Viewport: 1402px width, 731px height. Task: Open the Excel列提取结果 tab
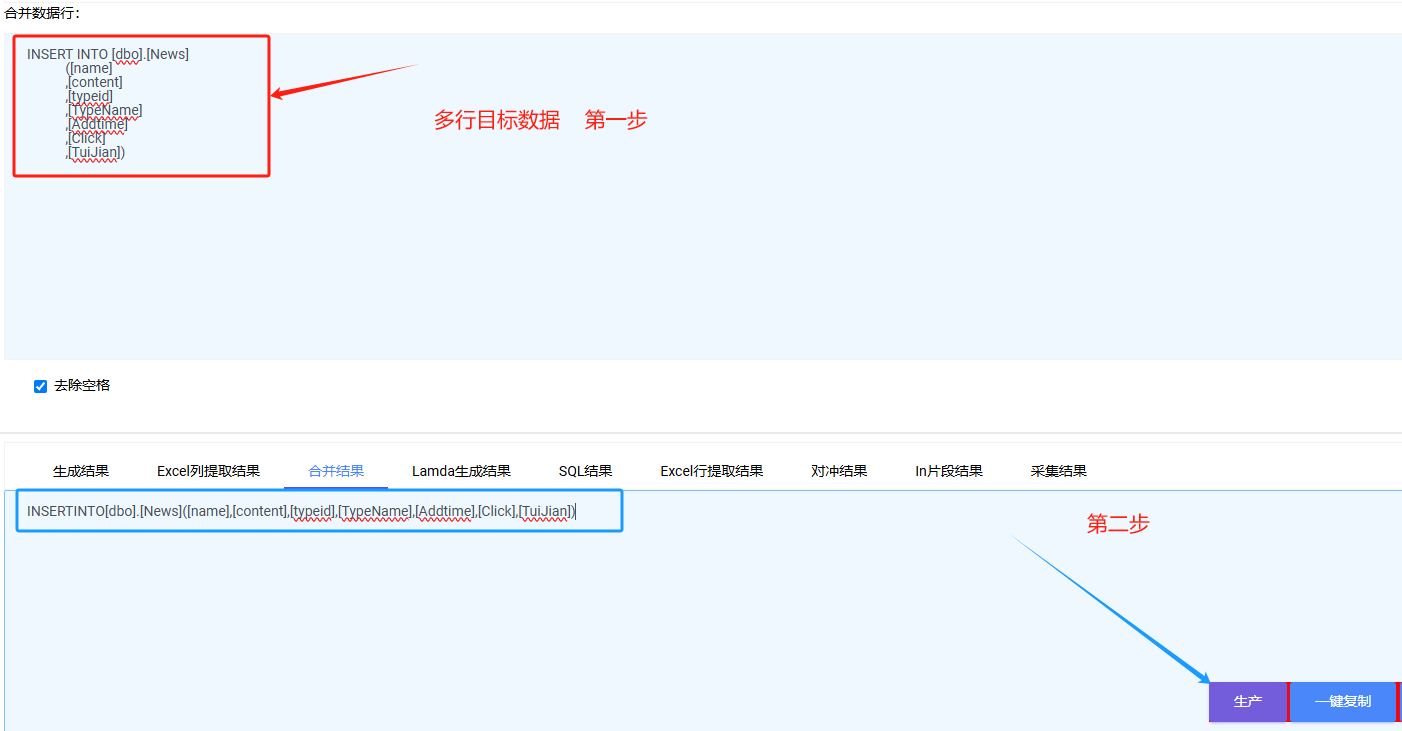[208, 471]
